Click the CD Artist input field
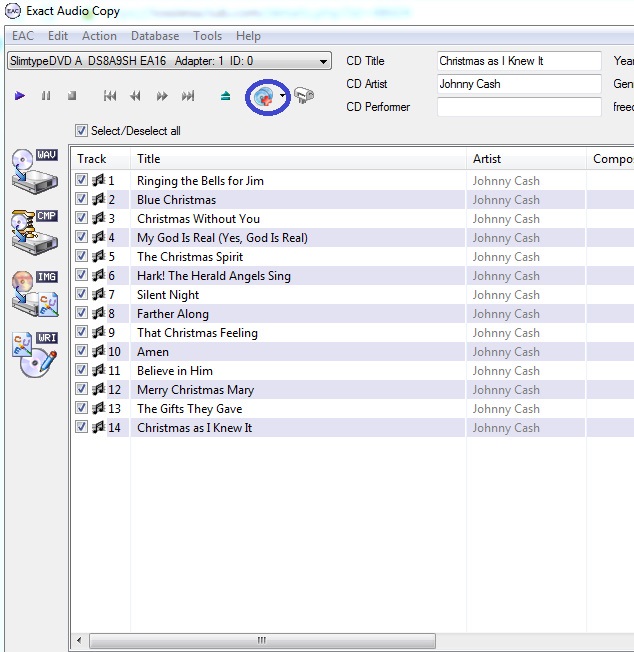The image size is (634, 652). [x=519, y=84]
